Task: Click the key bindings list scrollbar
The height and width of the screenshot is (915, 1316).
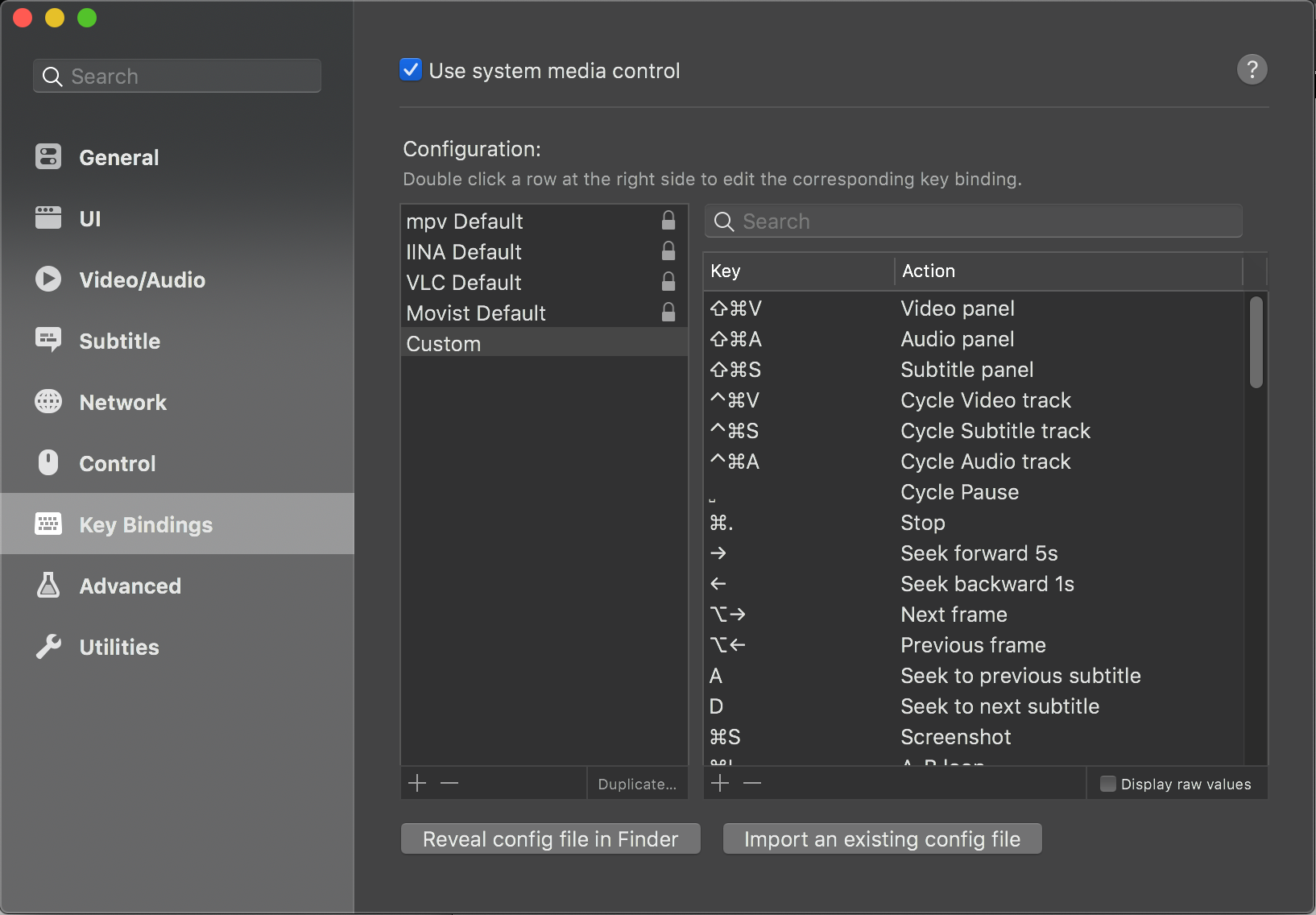Action: click(x=1256, y=343)
